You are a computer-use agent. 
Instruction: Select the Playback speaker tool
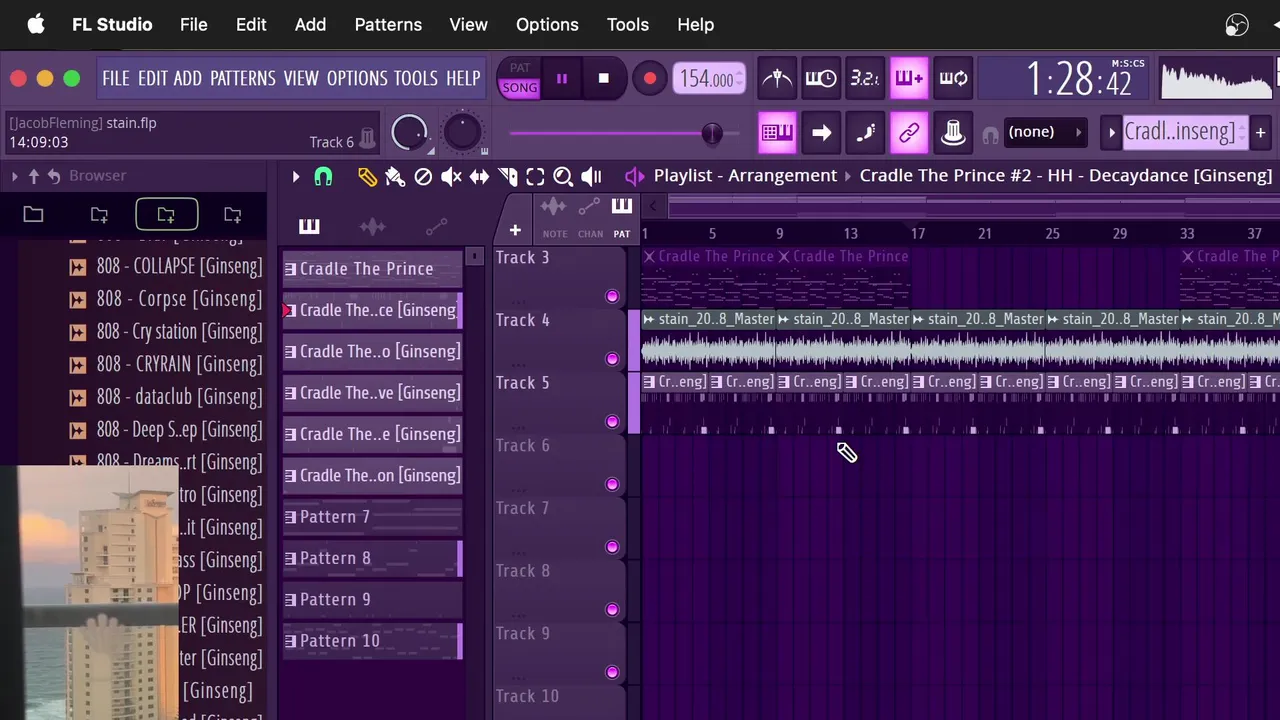tap(591, 177)
